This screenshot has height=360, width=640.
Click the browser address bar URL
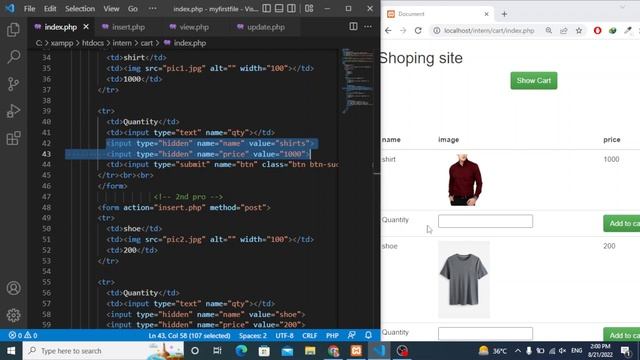489,31
